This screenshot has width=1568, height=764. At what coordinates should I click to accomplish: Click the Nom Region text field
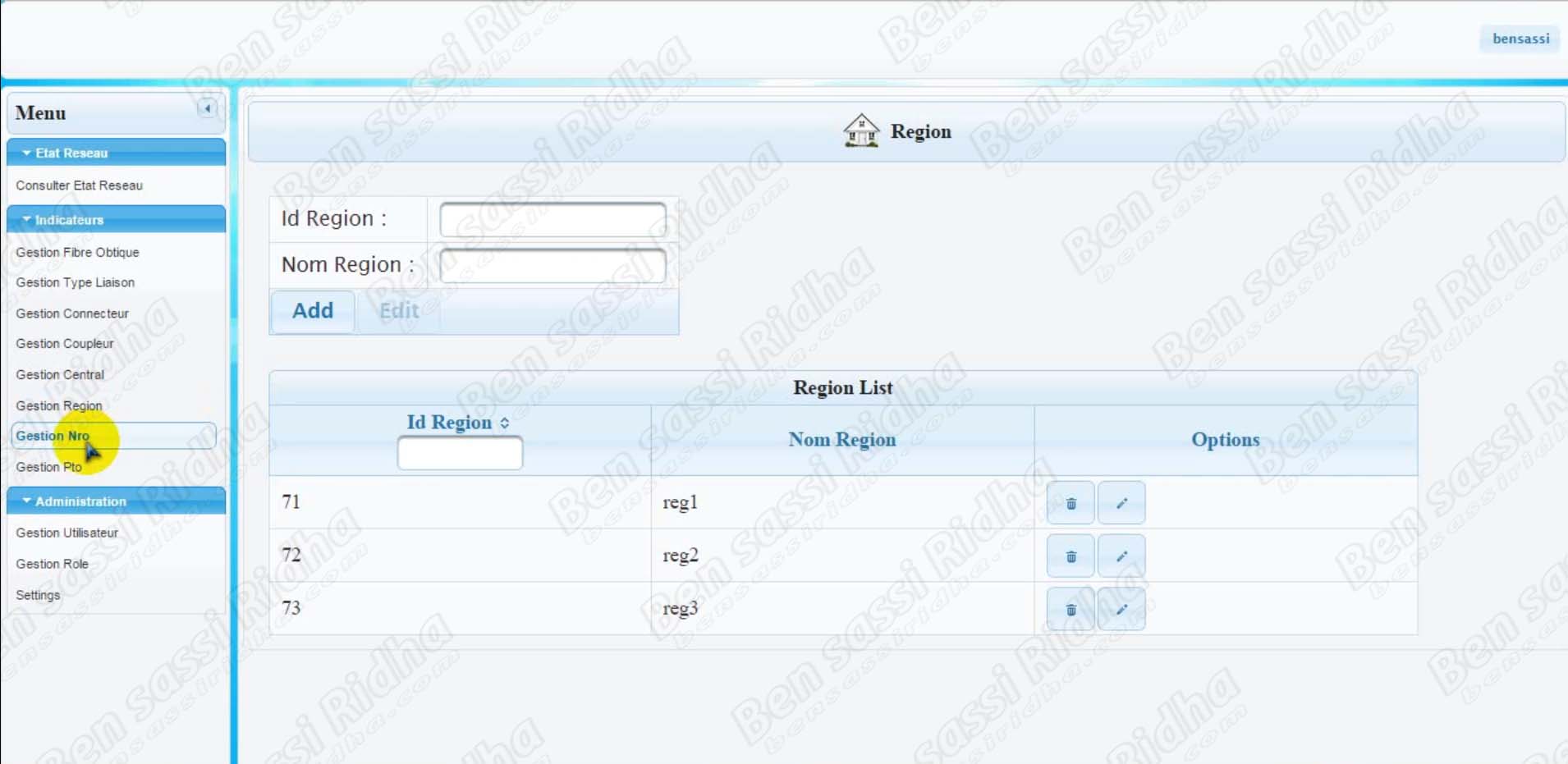[x=552, y=265]
